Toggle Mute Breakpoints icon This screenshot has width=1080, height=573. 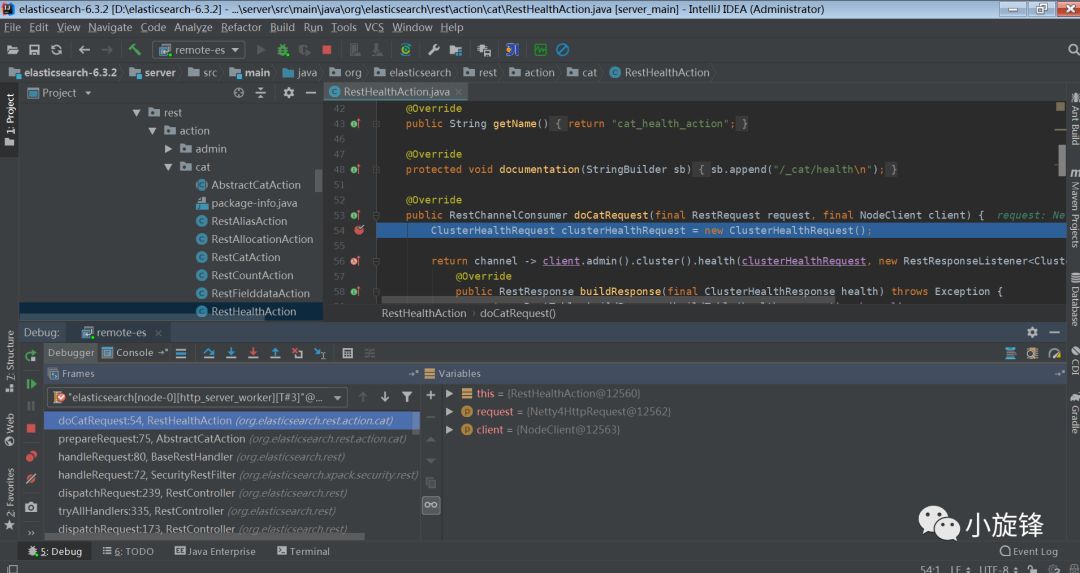click(x=31, y=479)
